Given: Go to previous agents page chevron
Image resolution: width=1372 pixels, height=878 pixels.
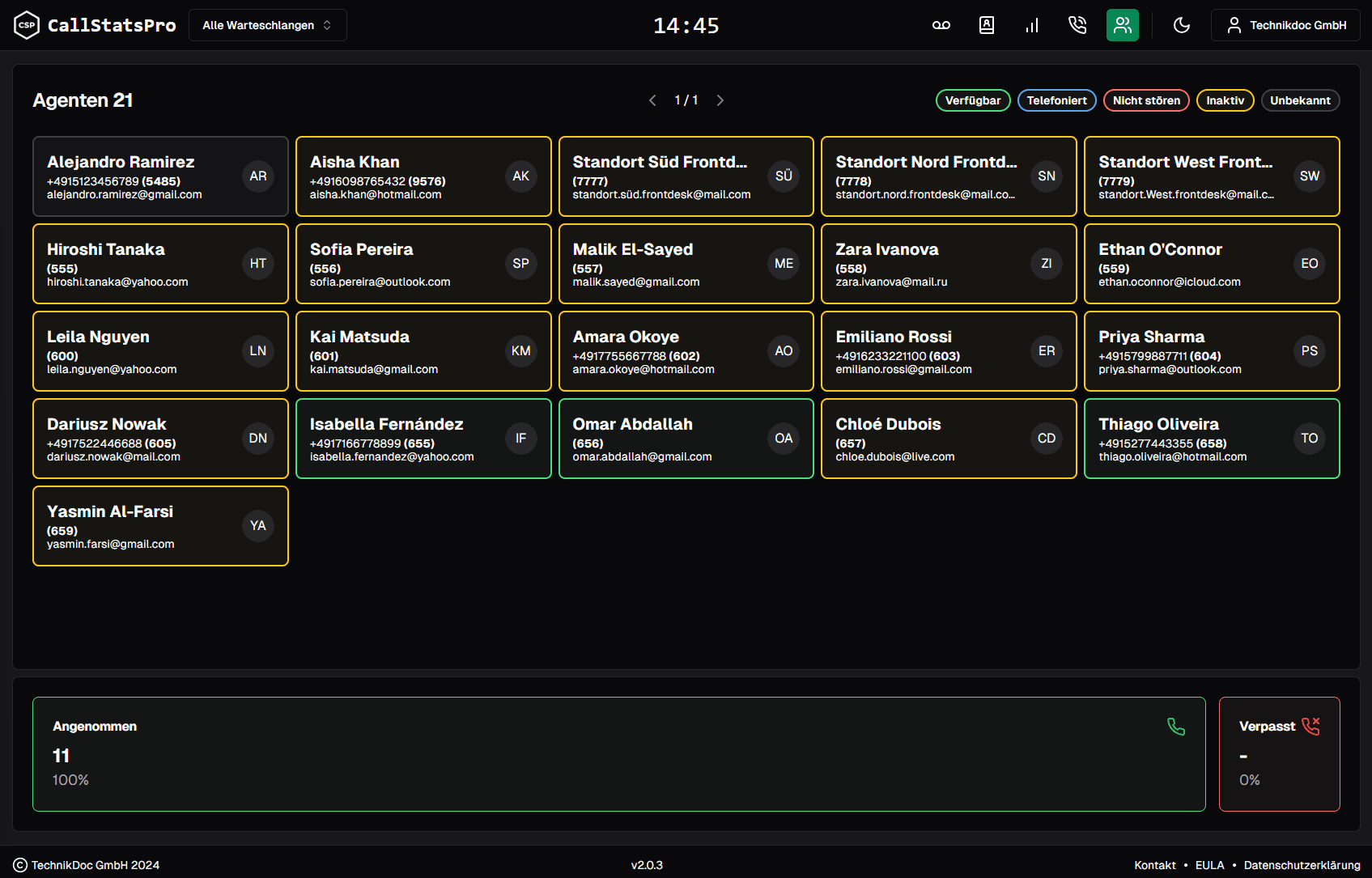Looking at the screenshot, I should (x=652, y=100).
